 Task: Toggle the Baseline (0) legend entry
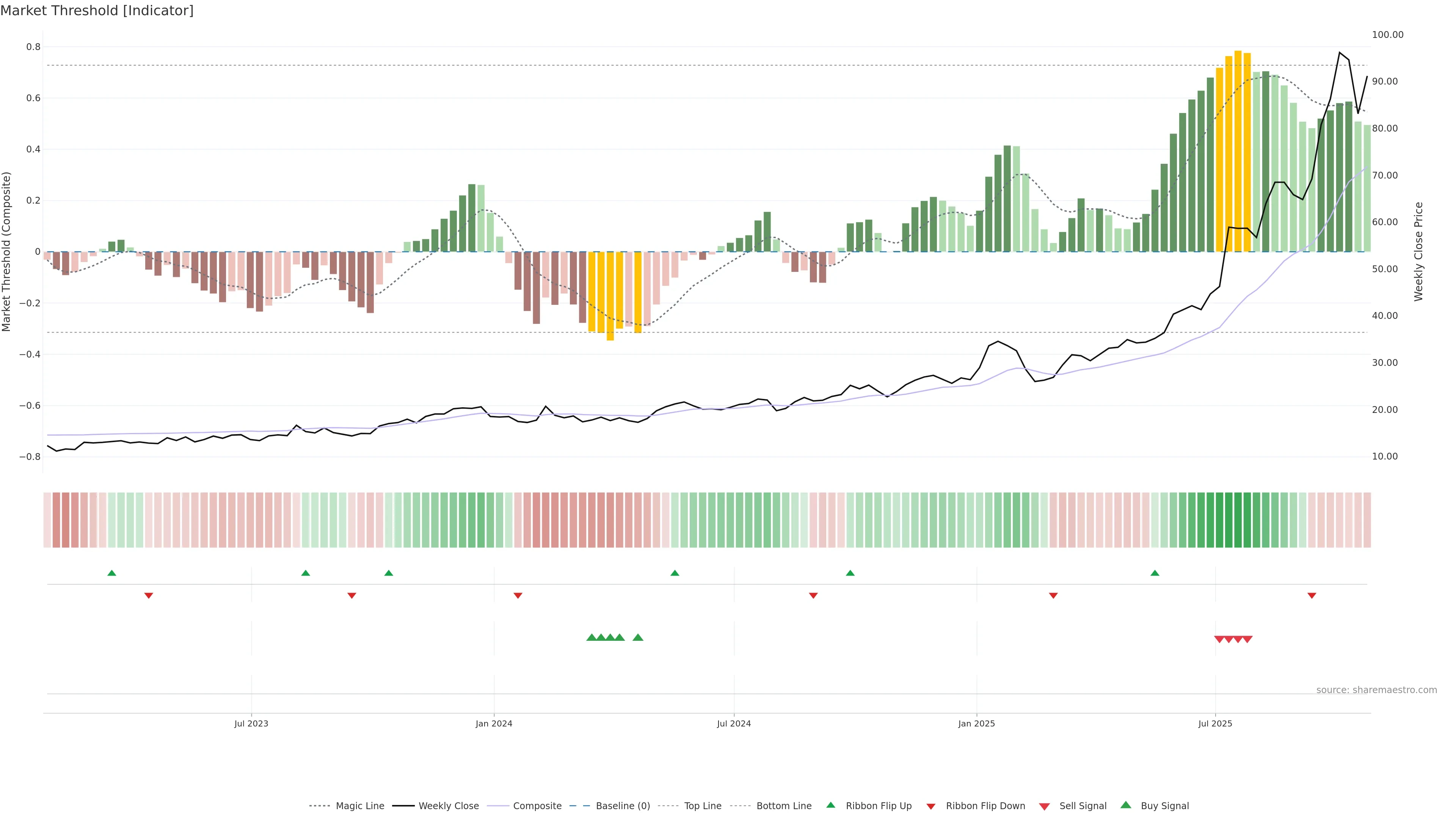pyautogui.click(x=623, y=806)
